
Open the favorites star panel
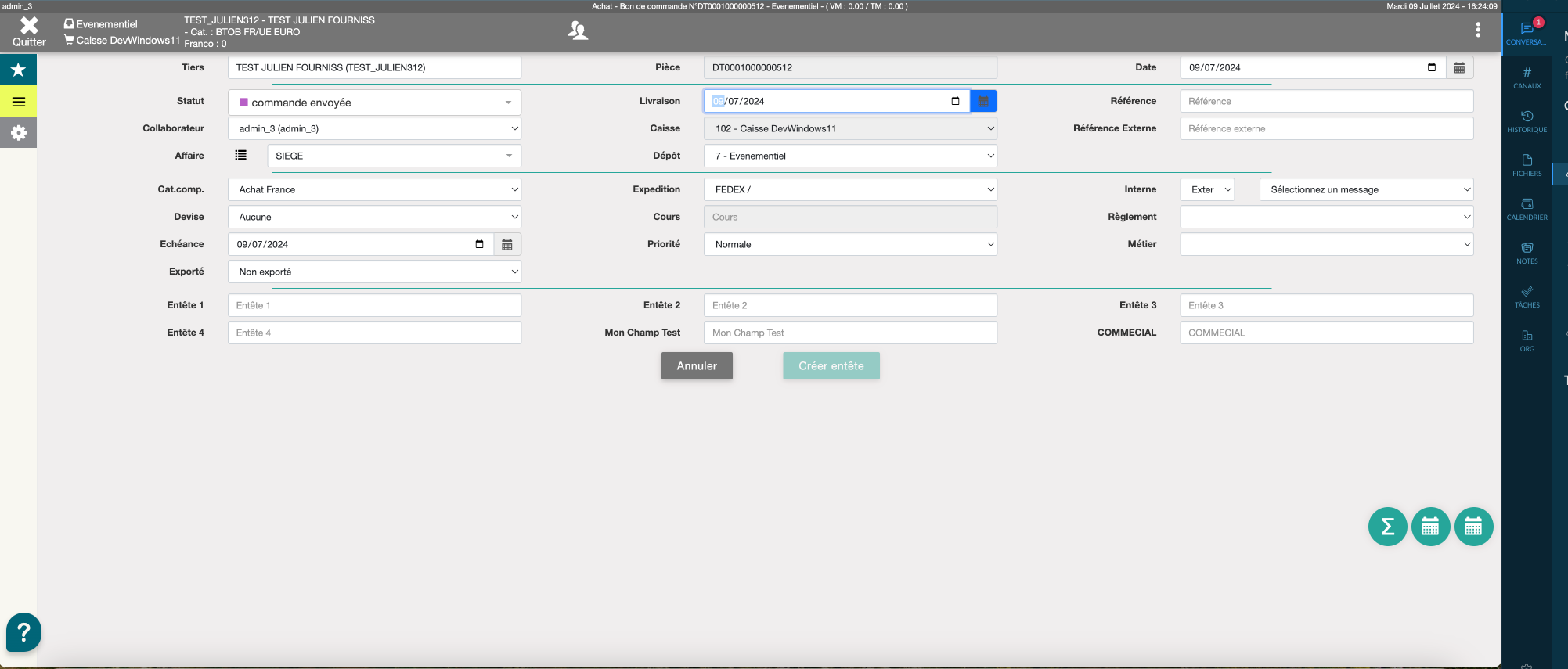coord(18,70)
